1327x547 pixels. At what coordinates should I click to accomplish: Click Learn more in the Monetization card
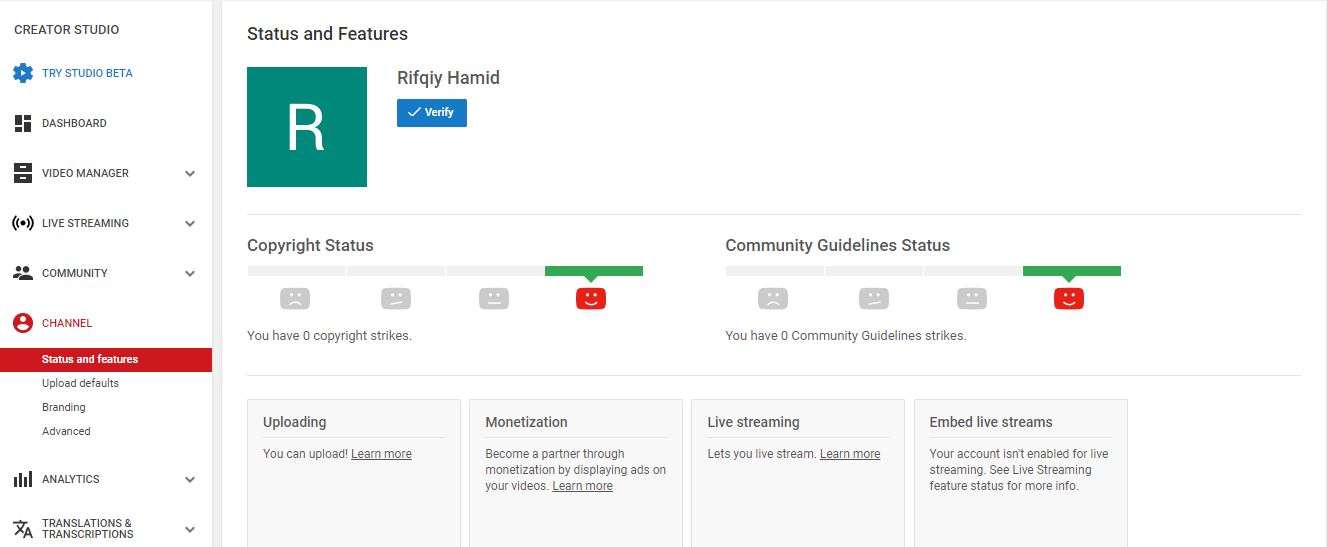pyautogui.click(x=582, y=486)
